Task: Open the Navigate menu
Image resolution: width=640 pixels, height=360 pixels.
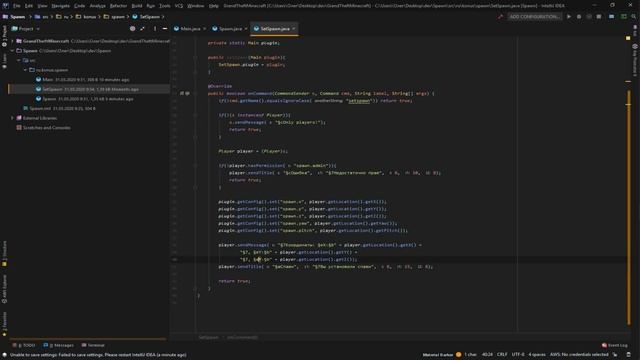Action: 60,6
